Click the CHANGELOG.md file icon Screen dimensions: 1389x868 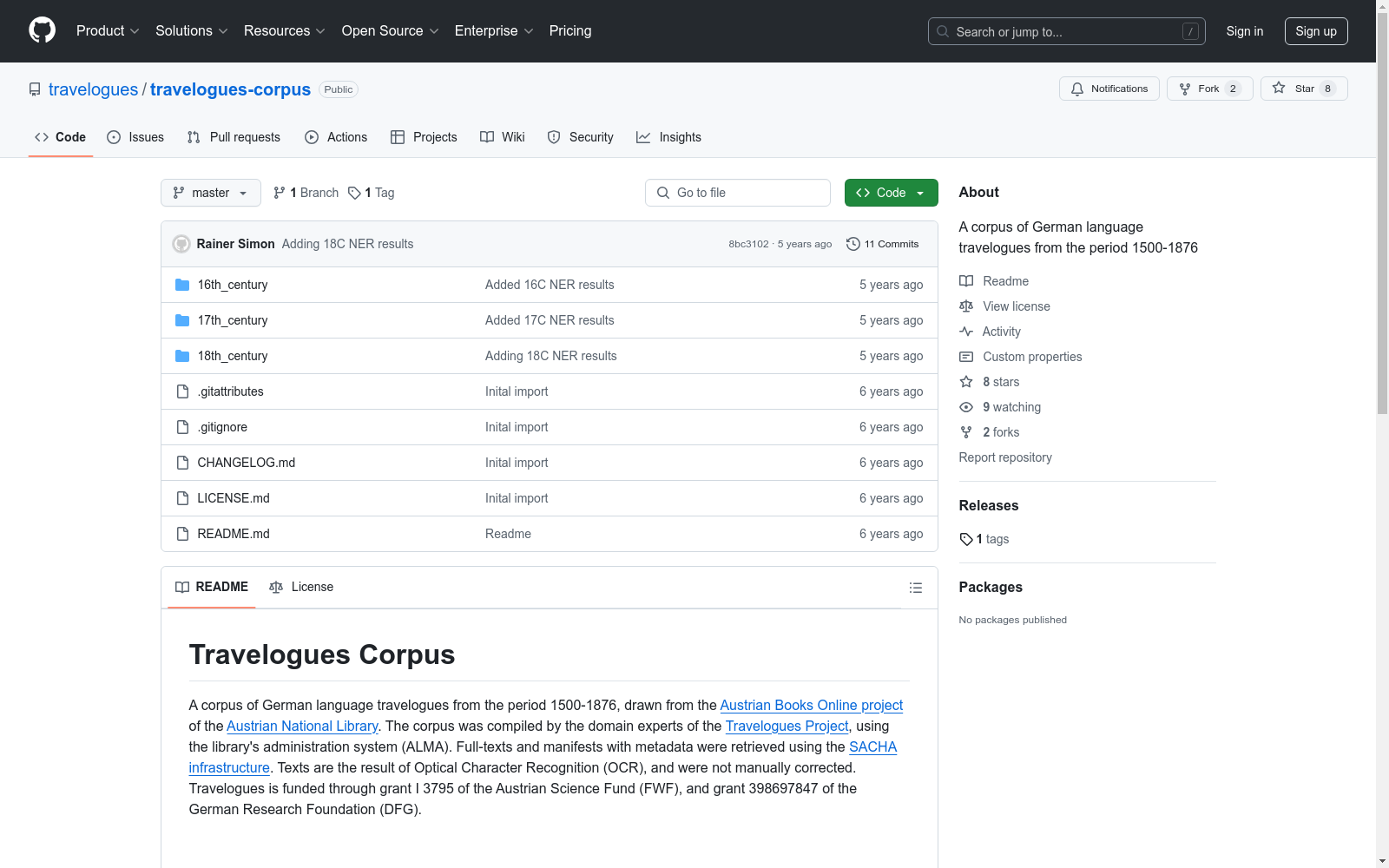click(182, 463)
